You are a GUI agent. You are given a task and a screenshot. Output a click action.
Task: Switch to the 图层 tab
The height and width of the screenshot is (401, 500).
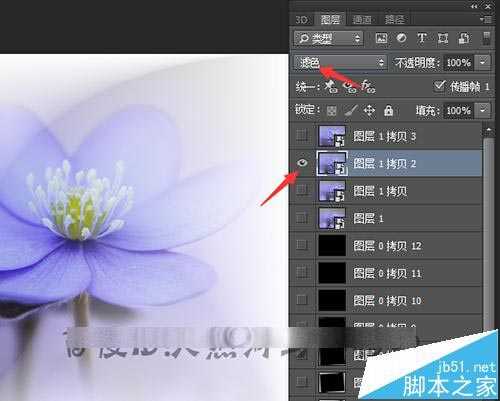tap(331, 19)
